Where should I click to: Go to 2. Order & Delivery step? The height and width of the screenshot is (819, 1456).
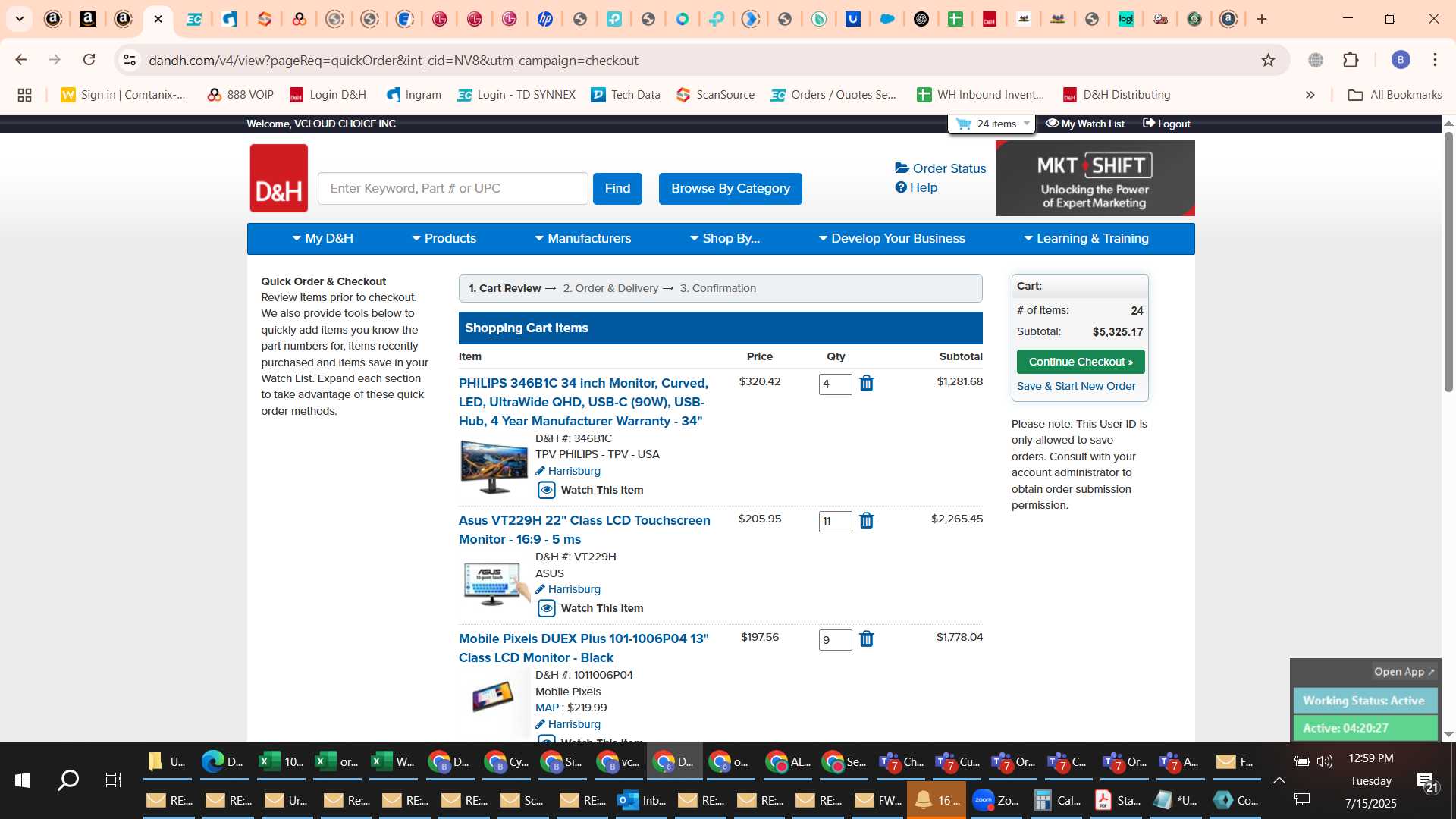(610, 288)
